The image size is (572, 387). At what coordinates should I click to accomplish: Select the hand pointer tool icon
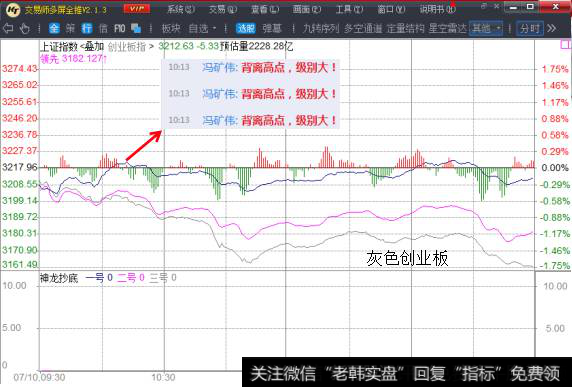coord(25,28)
